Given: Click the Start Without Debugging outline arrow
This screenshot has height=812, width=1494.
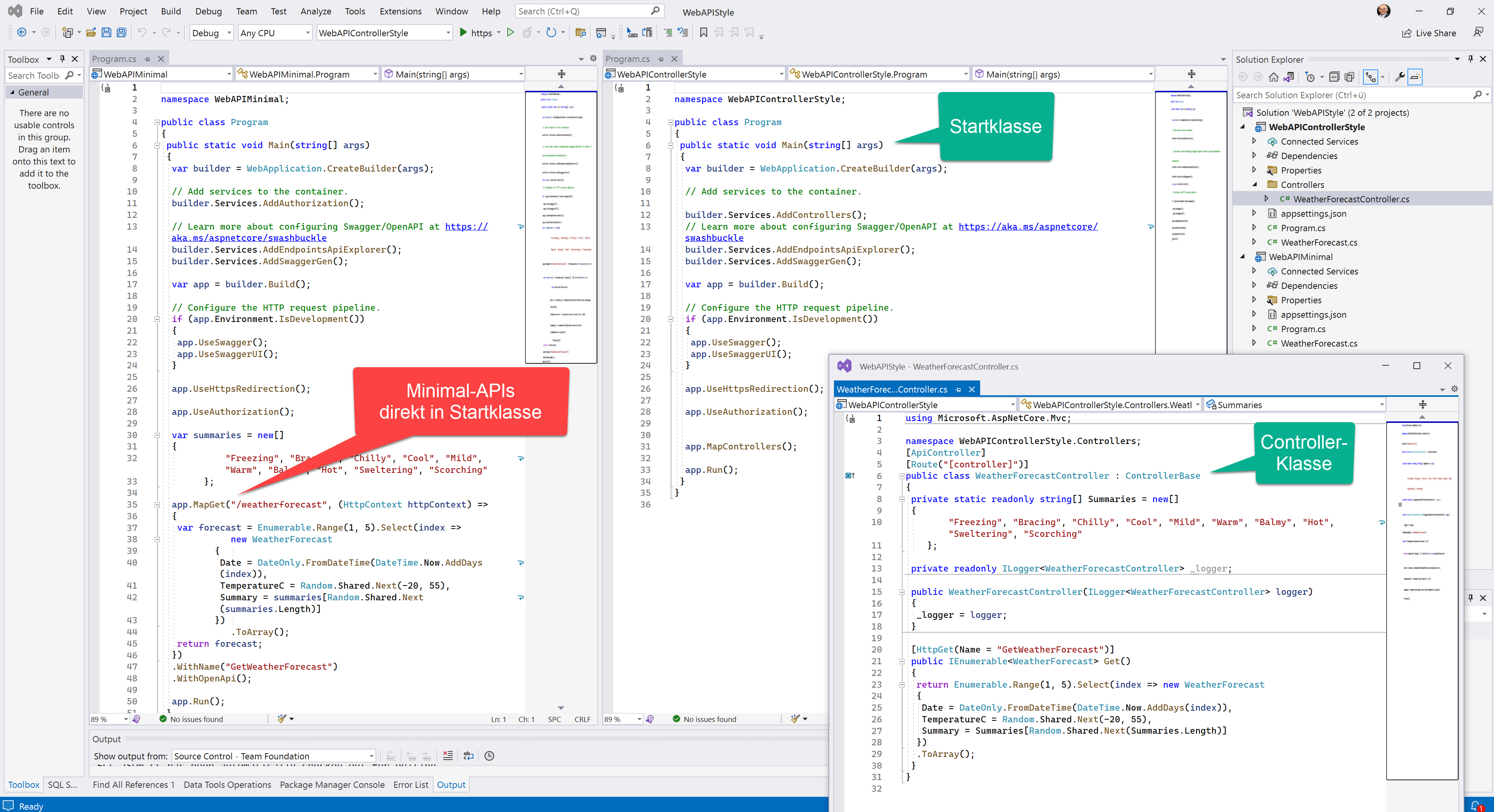Looking at the screenshot, I should (510, 33).
